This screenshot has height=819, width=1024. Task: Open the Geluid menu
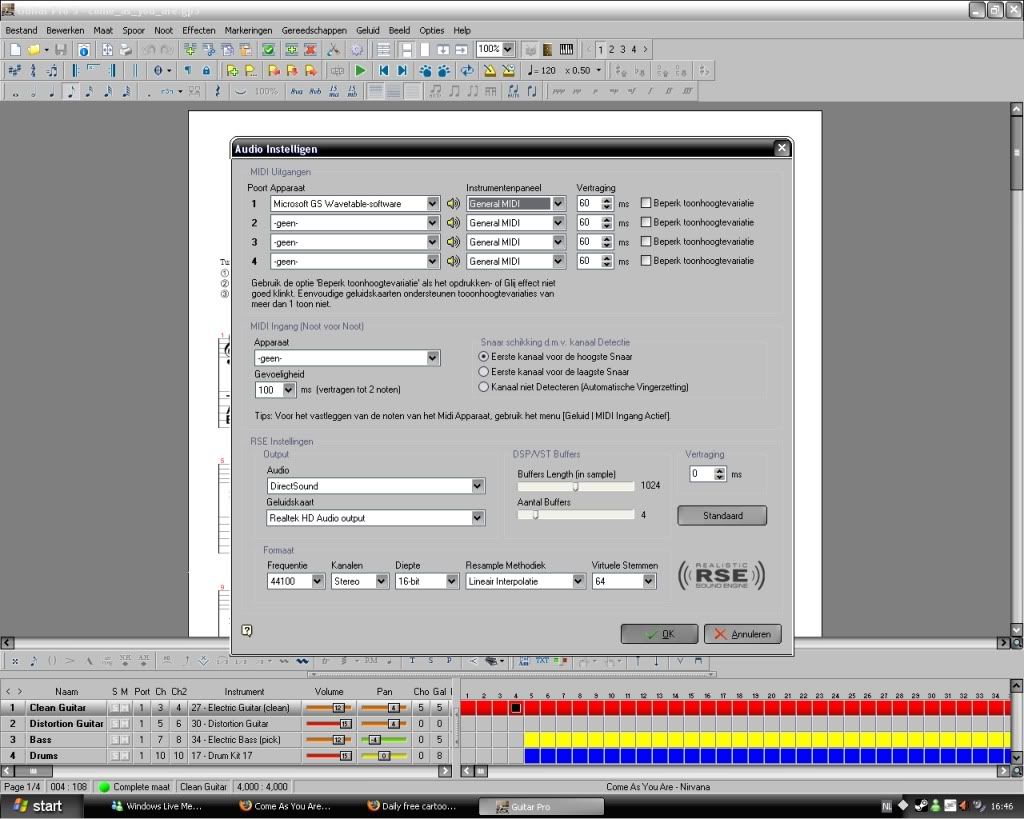(x=368, y=30)
